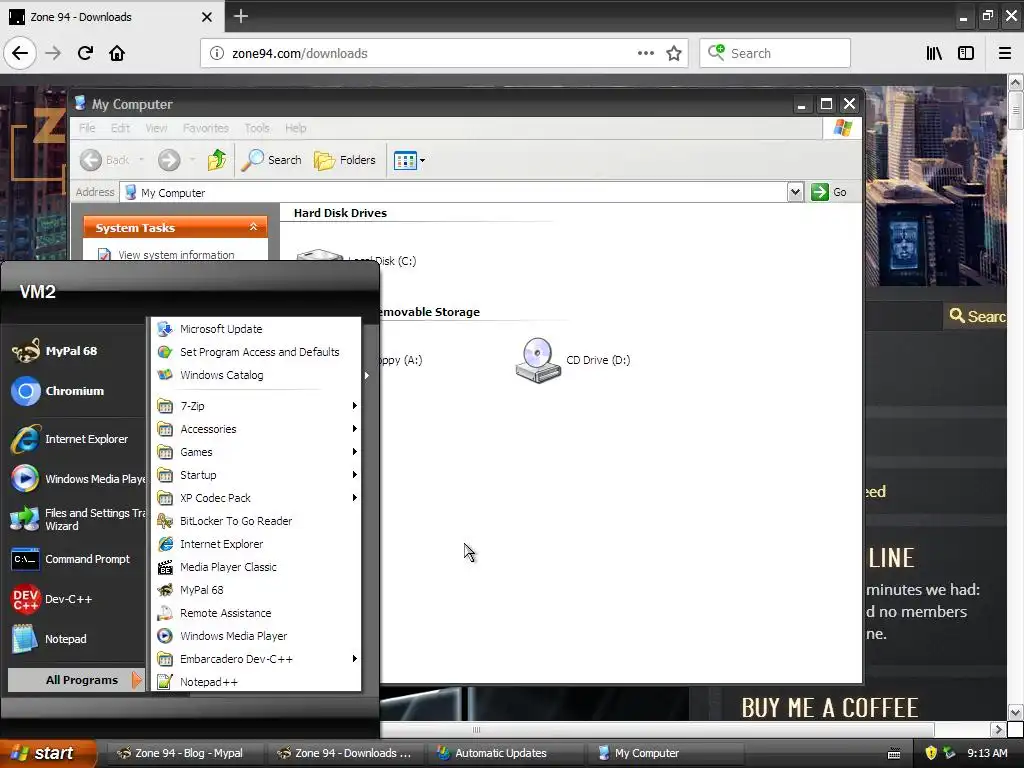Click the website Search link
This screenshot has height=768, width=1024.
[x=978, y=316]
